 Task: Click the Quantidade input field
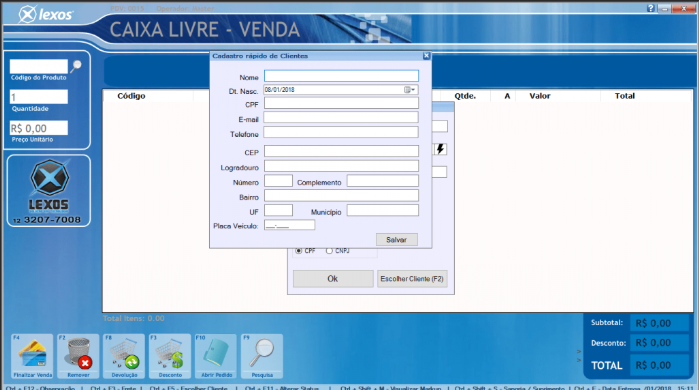coord(39,97)
